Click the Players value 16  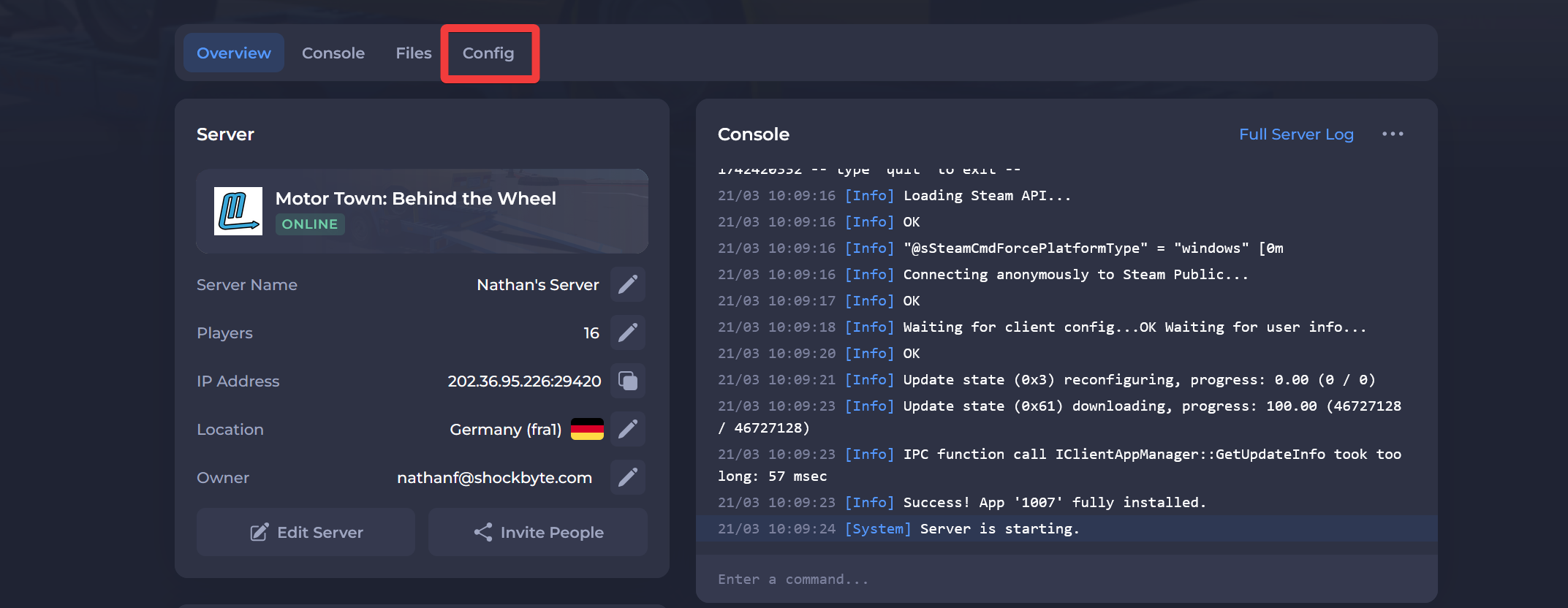(x=591, y=333)
